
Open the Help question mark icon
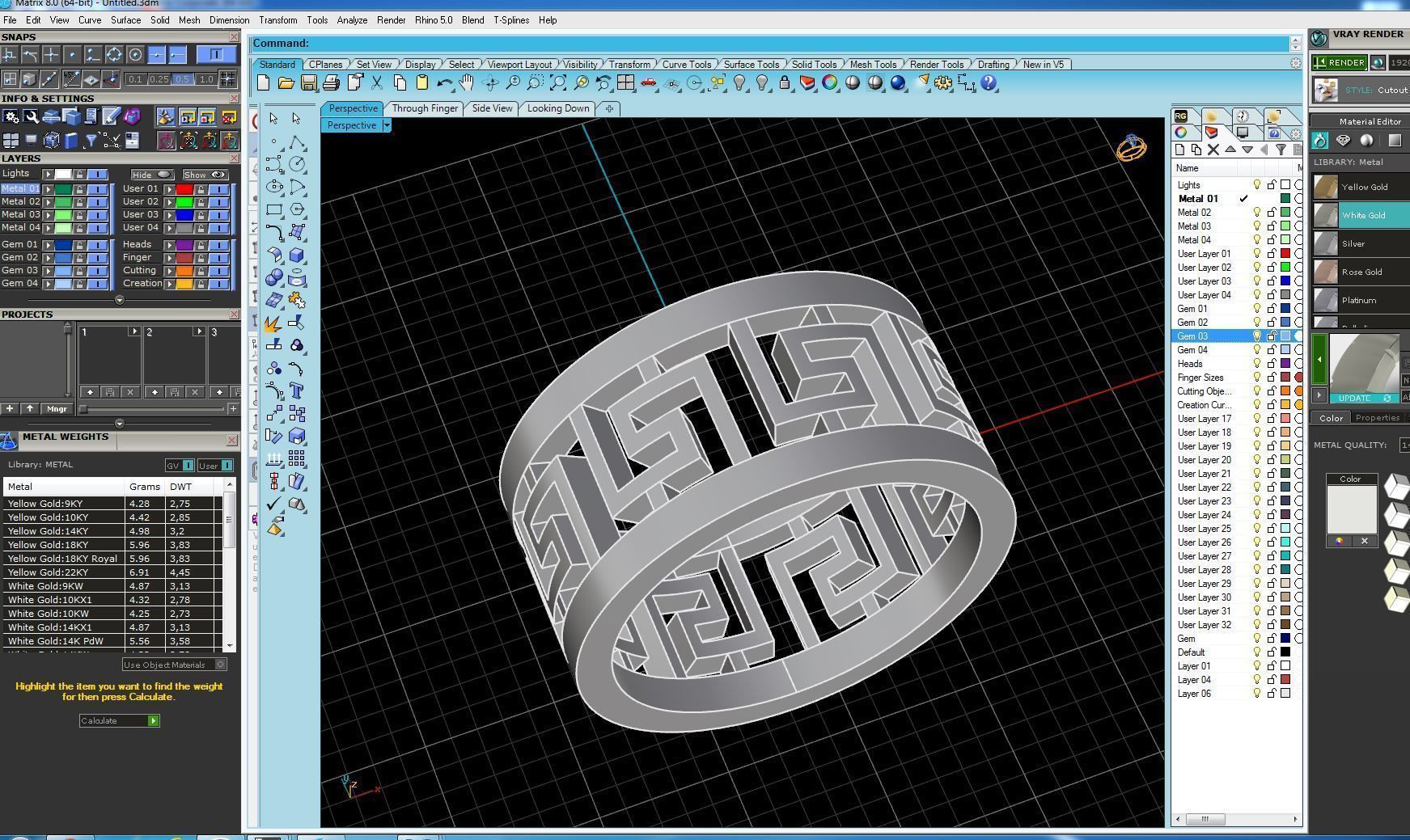pos(989,82)
